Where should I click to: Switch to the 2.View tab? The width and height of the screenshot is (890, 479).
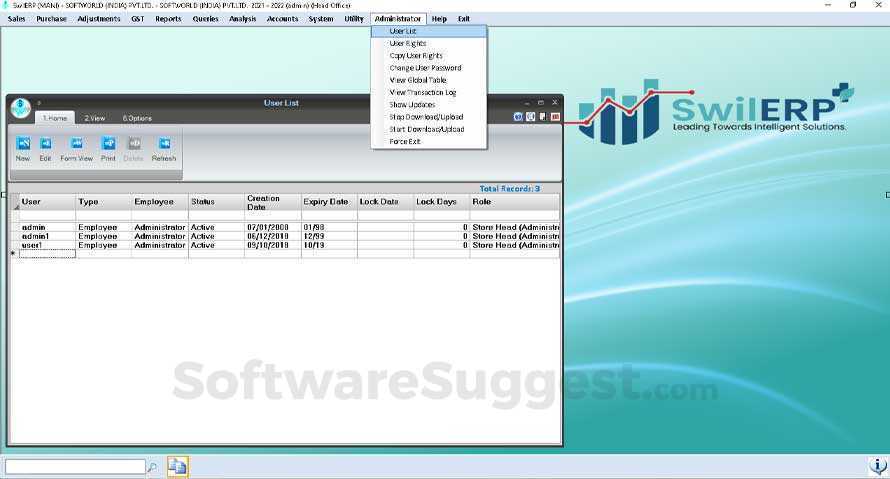point(95,118)
